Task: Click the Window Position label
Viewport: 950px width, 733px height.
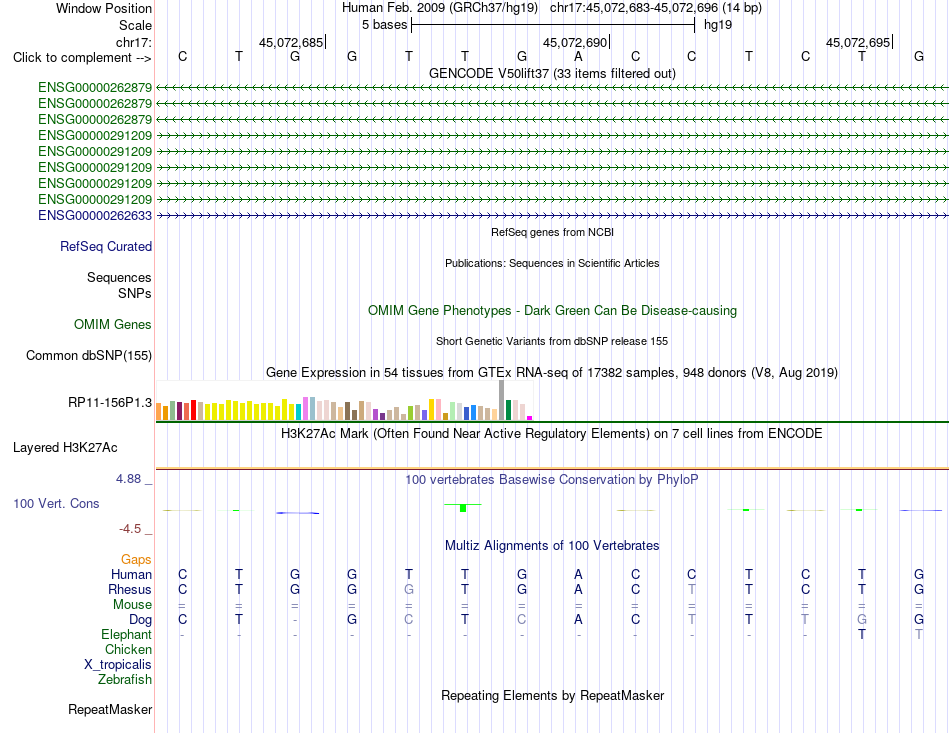Action: pyautogui.click(x=104, y=8)
